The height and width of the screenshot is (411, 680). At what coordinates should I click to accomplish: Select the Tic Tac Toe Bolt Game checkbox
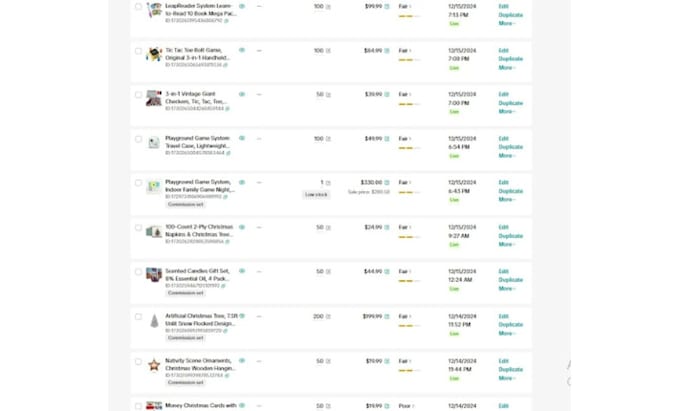pyautogui.click(x=139, y=50)
